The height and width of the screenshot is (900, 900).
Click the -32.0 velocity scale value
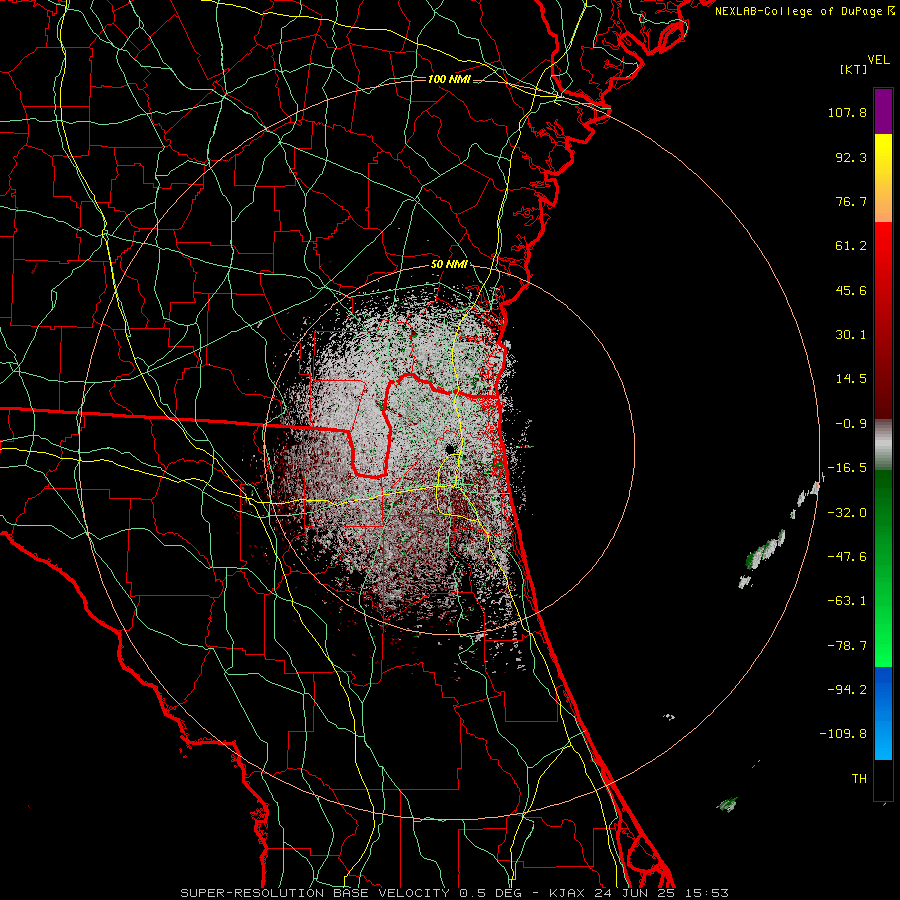[x=847, y=513]
